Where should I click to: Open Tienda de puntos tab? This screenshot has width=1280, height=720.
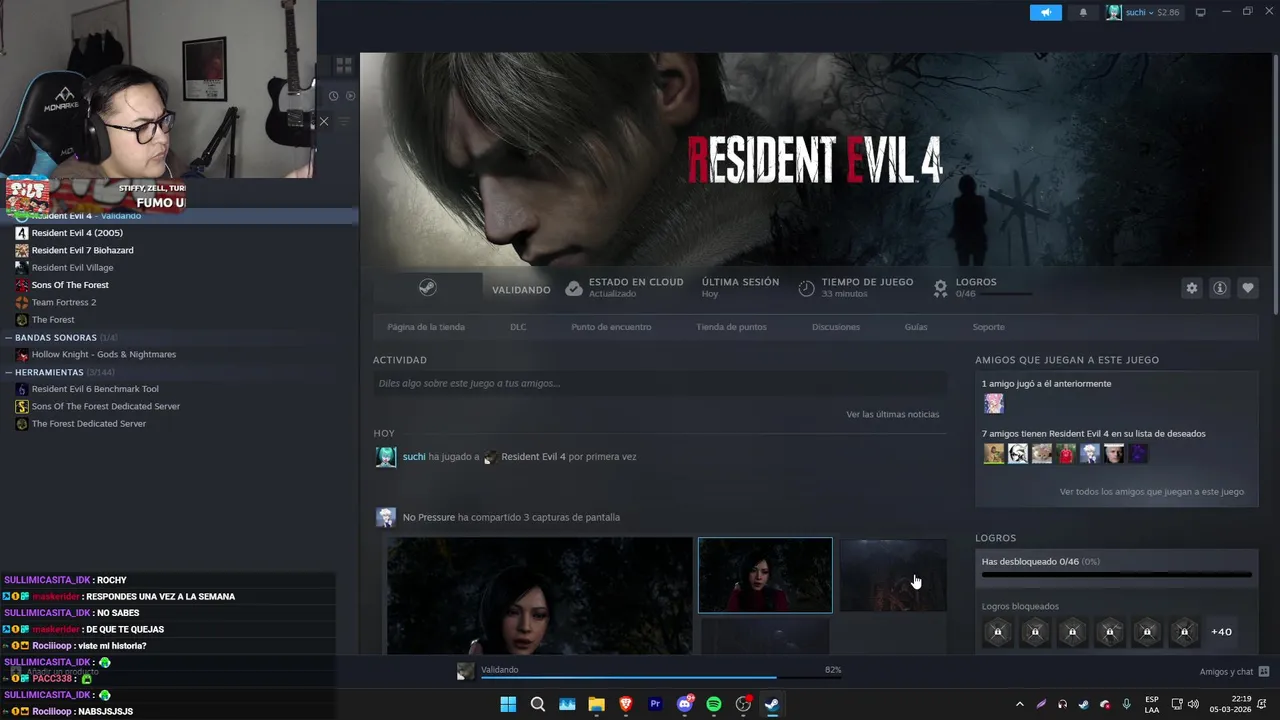(x=731, y=327)
